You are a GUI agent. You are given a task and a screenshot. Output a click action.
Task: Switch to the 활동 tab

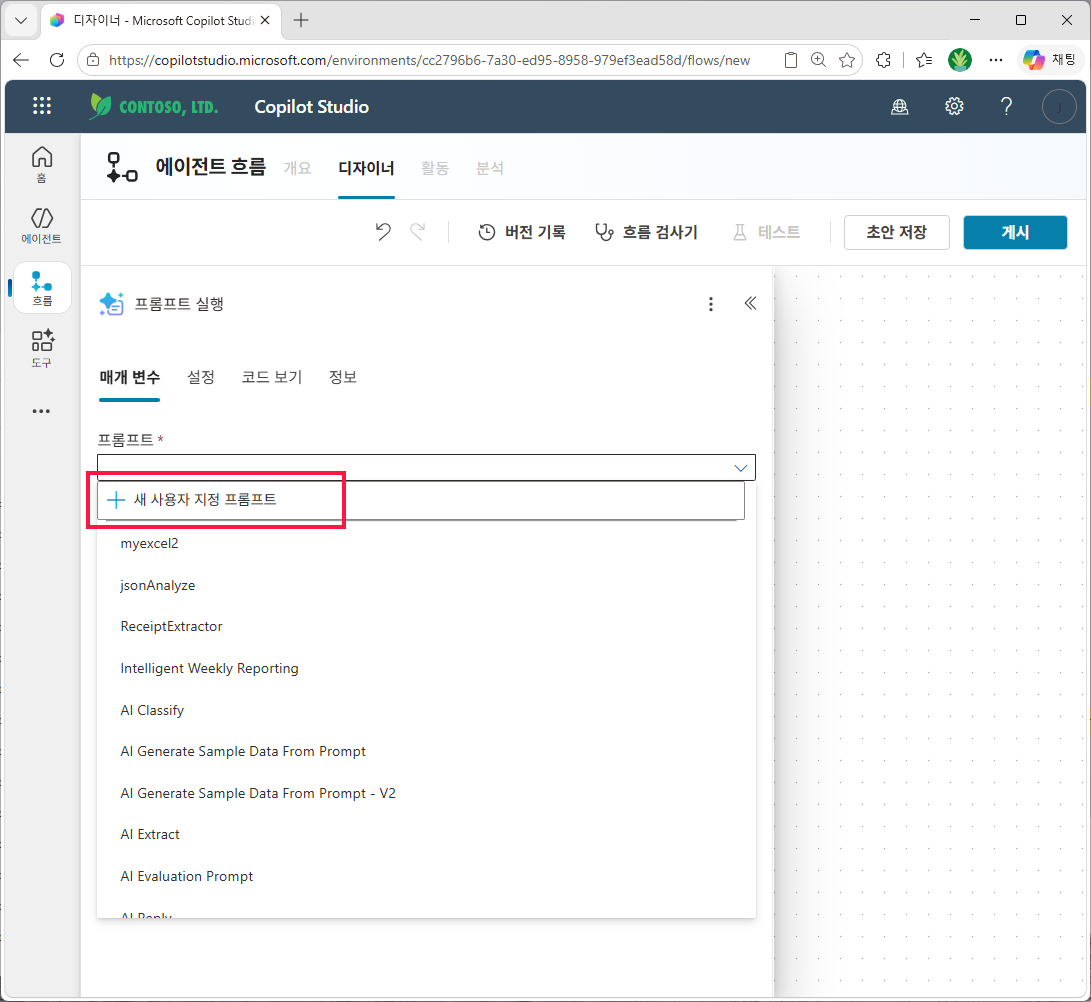point(435,168)
